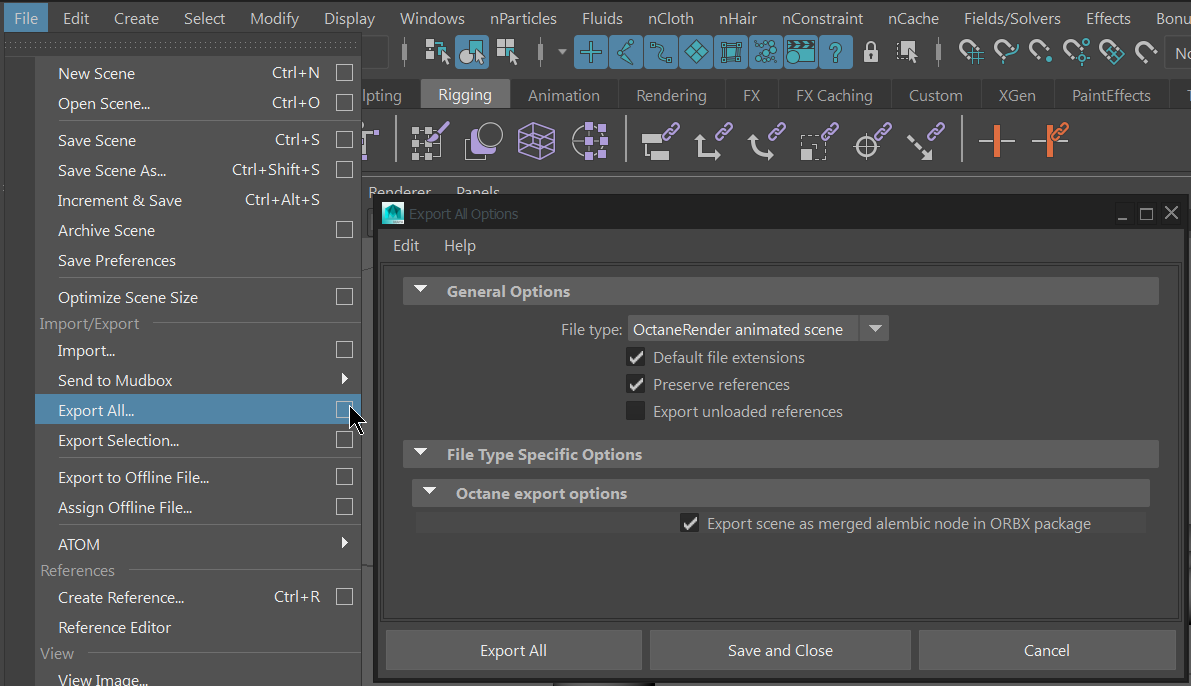Click the Cancel button

click(1047, 650)
